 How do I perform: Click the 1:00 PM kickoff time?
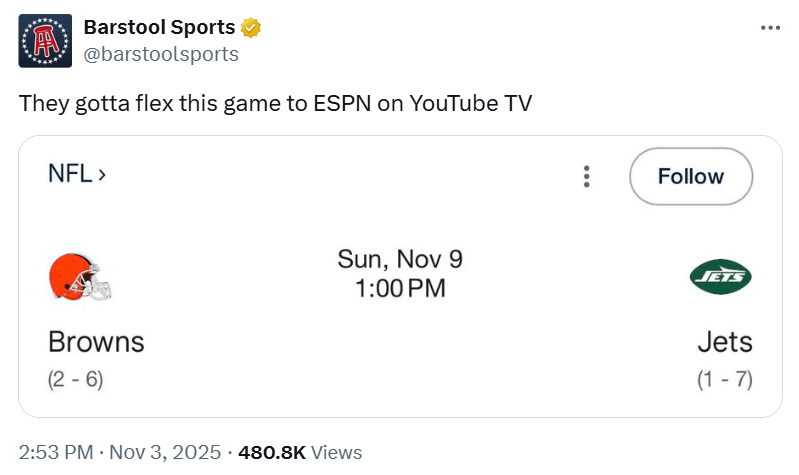pyautogui.click(x=399, y=289)
